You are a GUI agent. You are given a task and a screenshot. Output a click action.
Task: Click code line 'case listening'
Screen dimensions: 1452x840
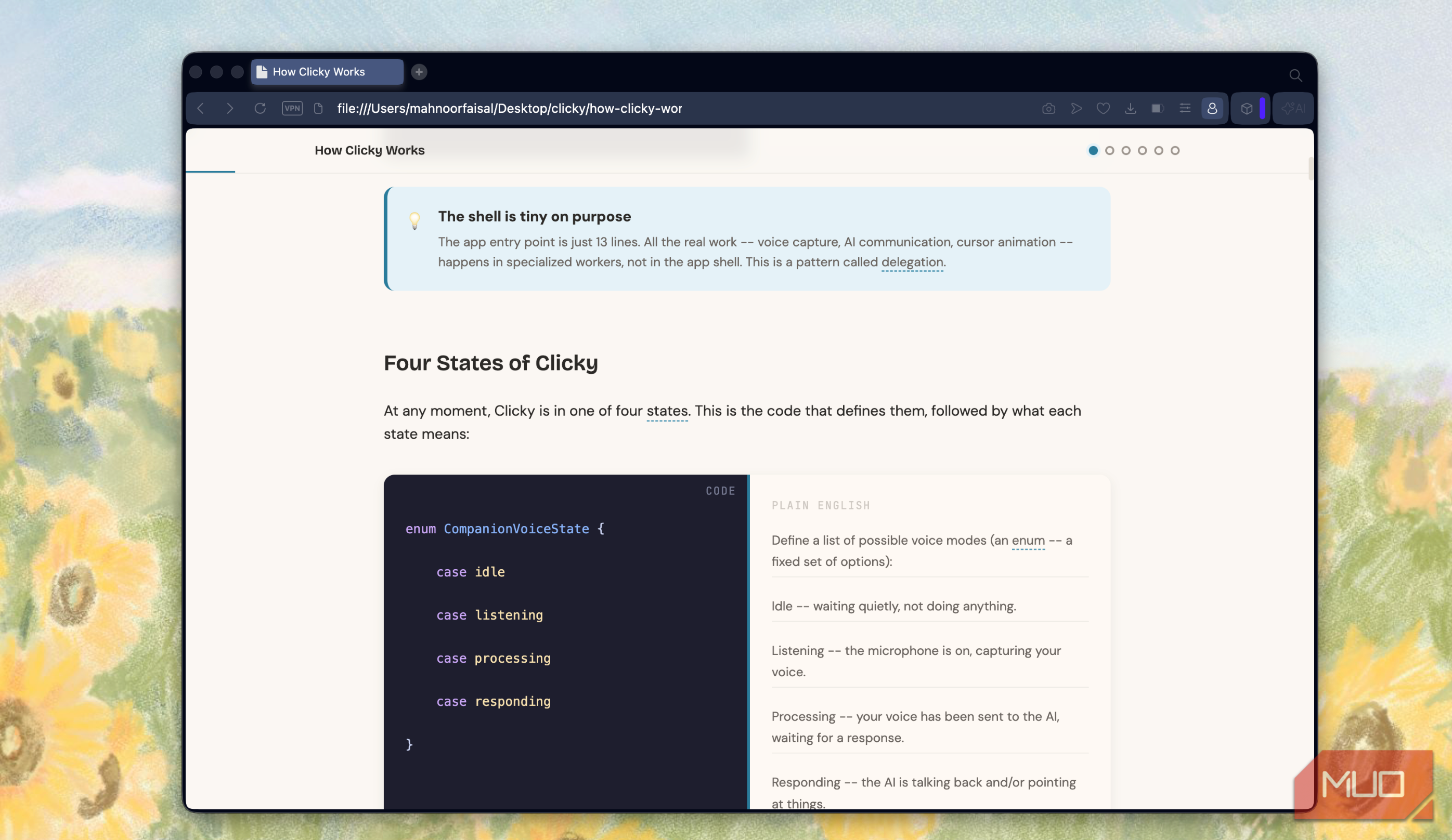click(489, 615)
